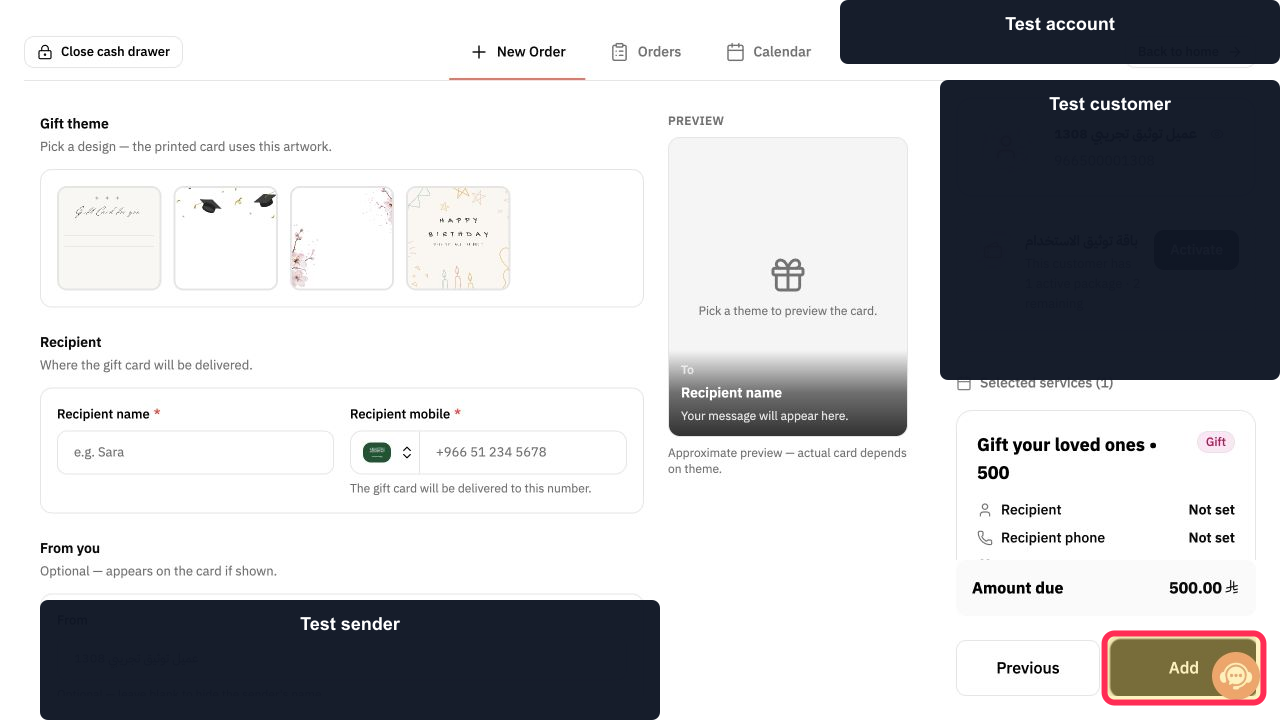Viewport: 1280px width, 720px height.
Task: Pick the cherry blossom gift theme
Action: (x=342, y=238)
